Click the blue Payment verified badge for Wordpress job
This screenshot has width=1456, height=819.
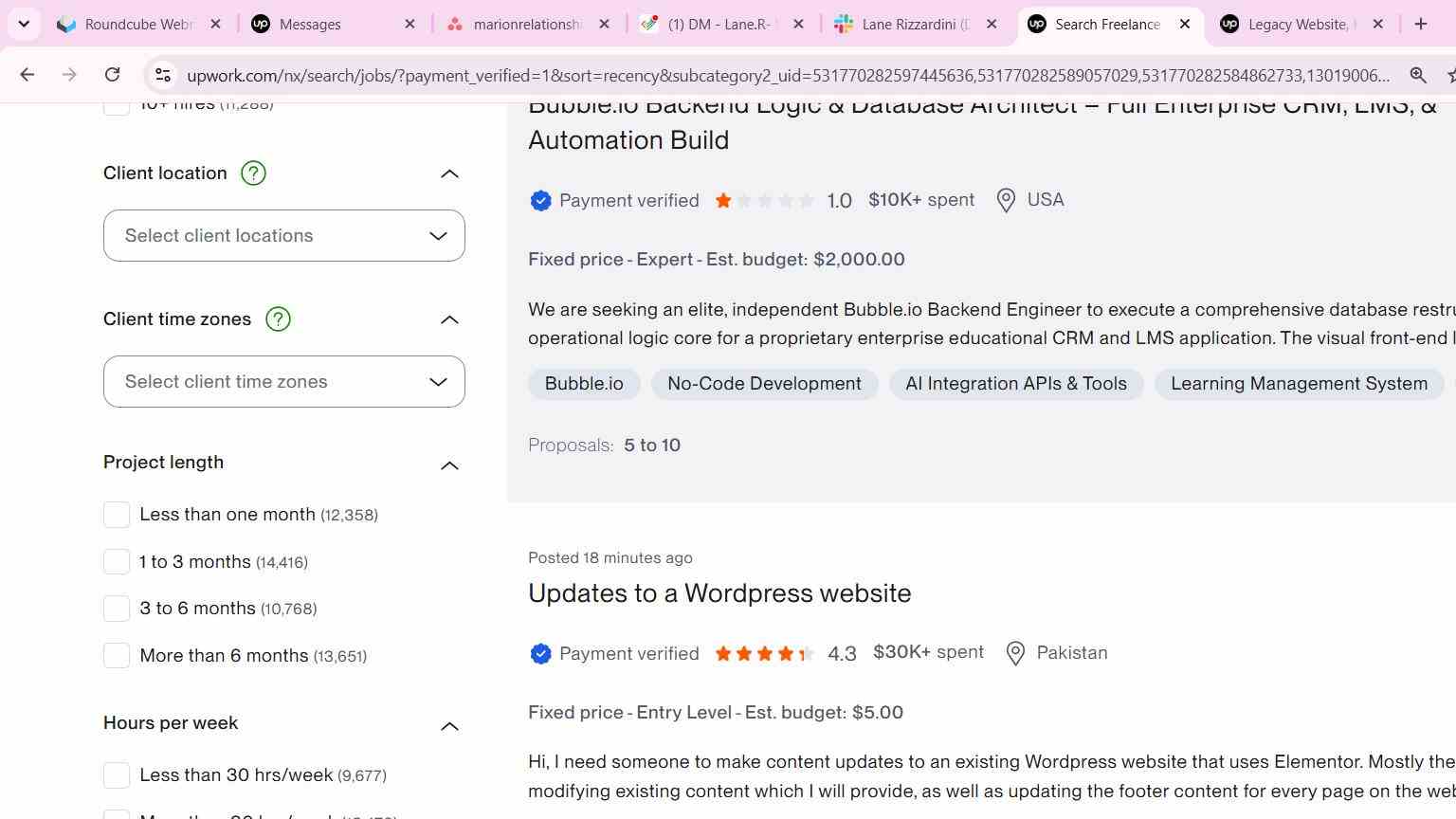coord(540,654)
